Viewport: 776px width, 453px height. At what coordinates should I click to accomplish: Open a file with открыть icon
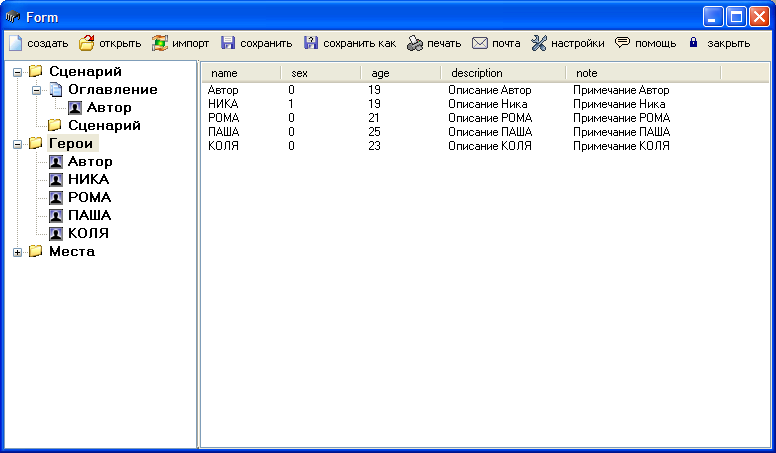(87, 43)
